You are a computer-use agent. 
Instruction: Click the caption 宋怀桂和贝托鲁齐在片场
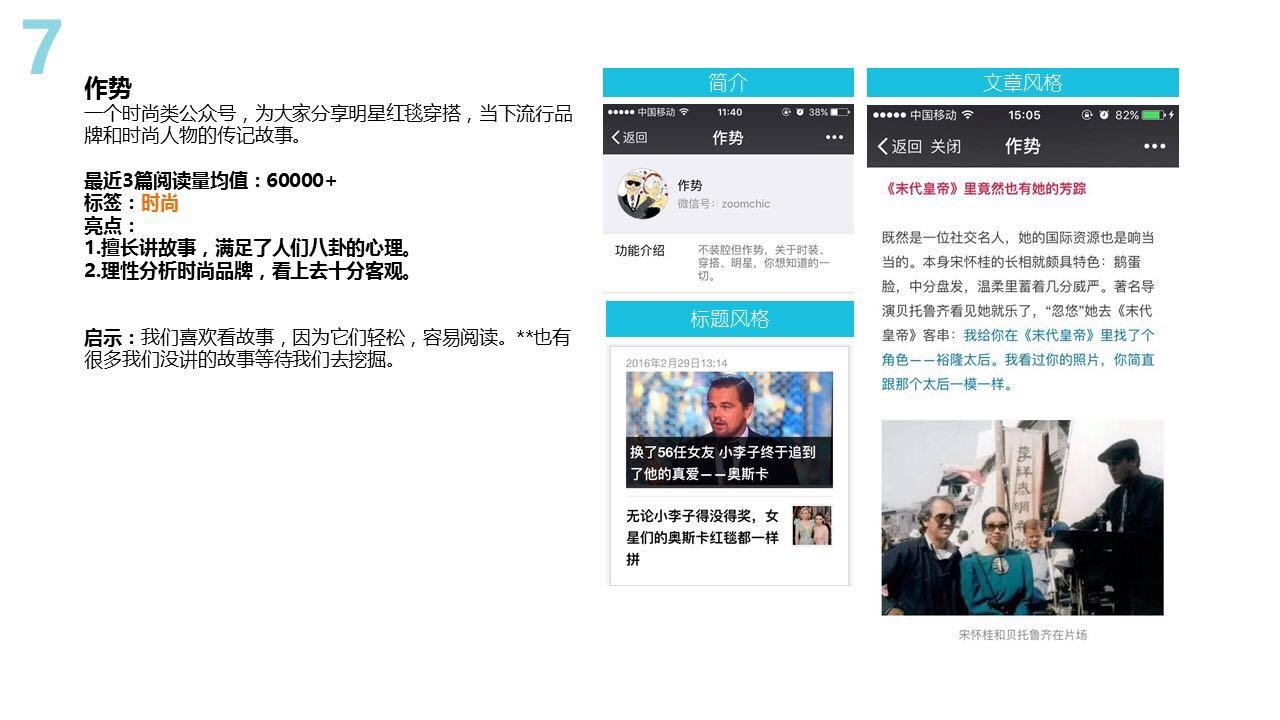[1022, 635]
